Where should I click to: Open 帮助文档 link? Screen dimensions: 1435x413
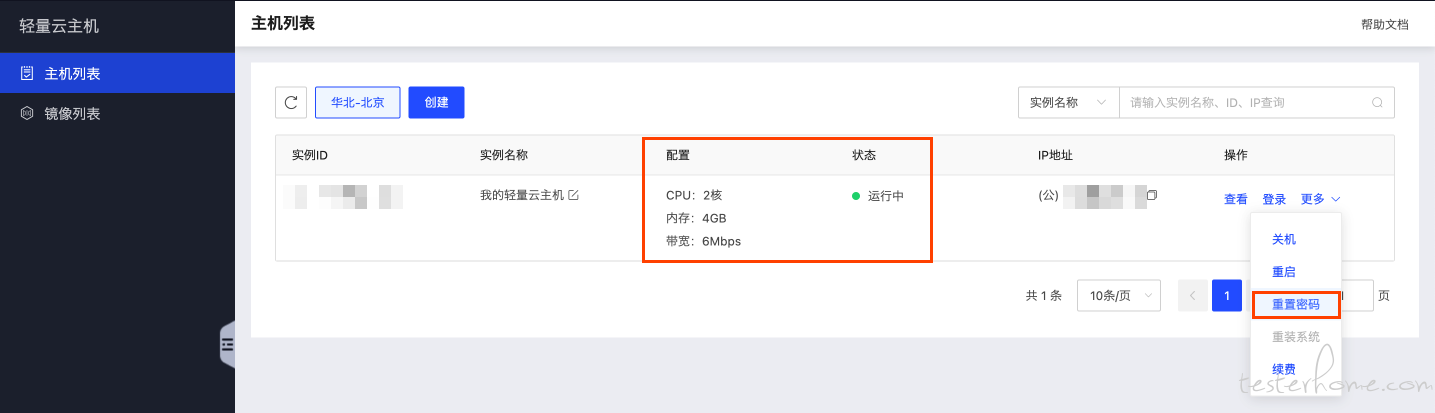(1384, 25)
